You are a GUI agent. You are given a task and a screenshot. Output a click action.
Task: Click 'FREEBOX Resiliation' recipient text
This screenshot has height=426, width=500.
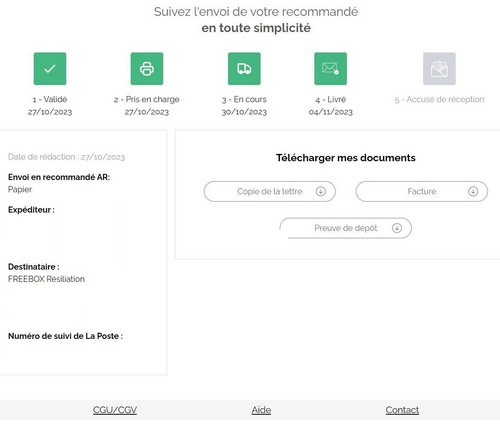tap(46, 279)
